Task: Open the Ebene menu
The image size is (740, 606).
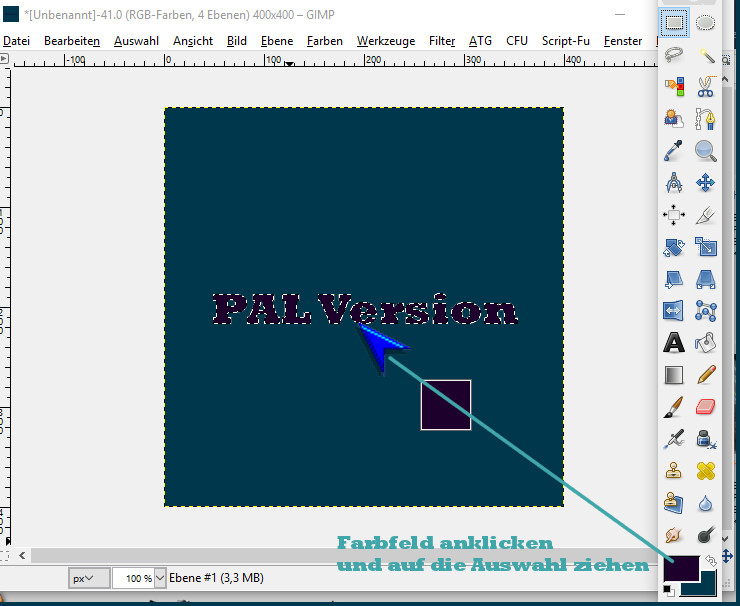Action: (x=277, y=41)
